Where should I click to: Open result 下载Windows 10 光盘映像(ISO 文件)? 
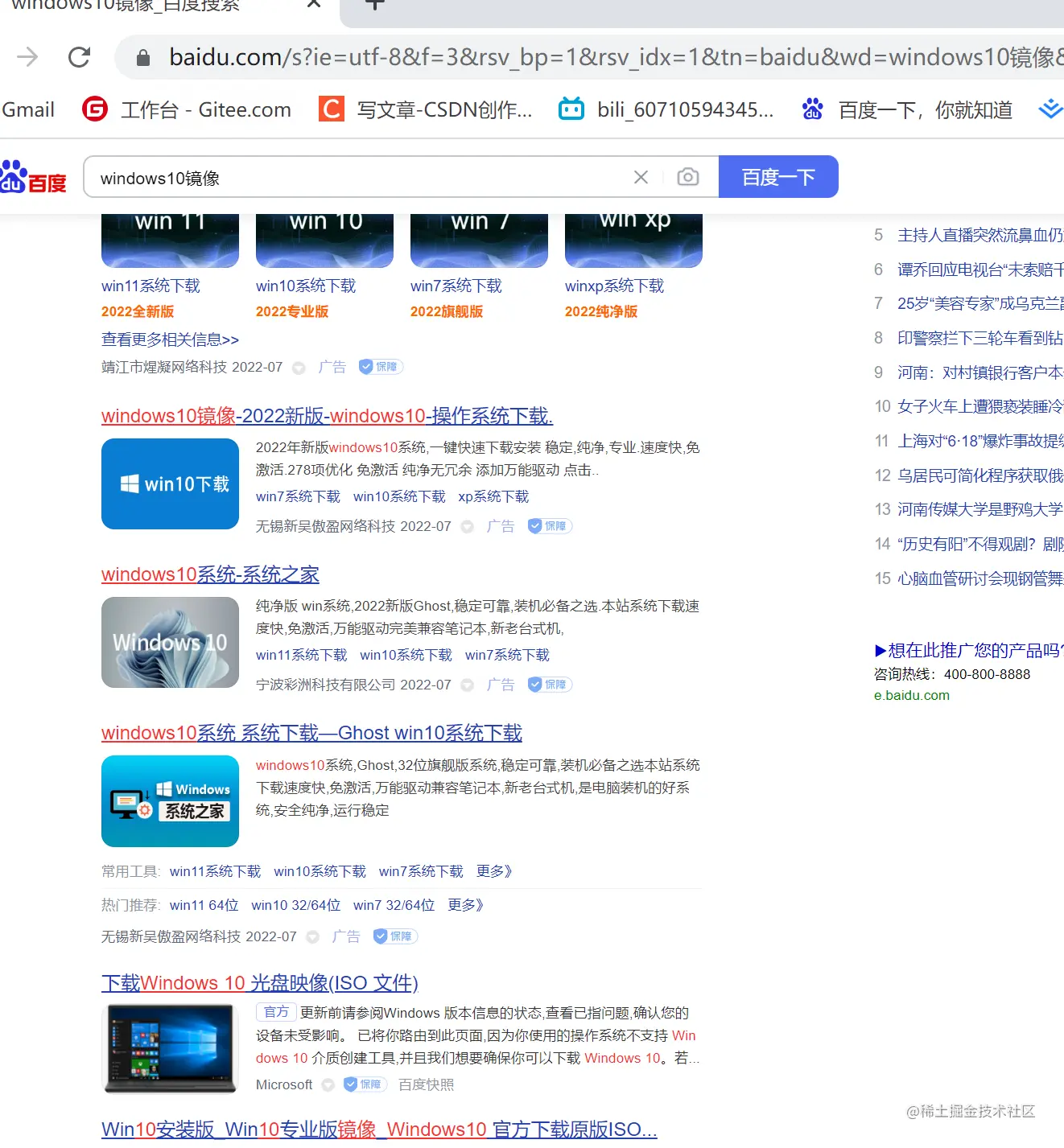(x=260, y=983)
